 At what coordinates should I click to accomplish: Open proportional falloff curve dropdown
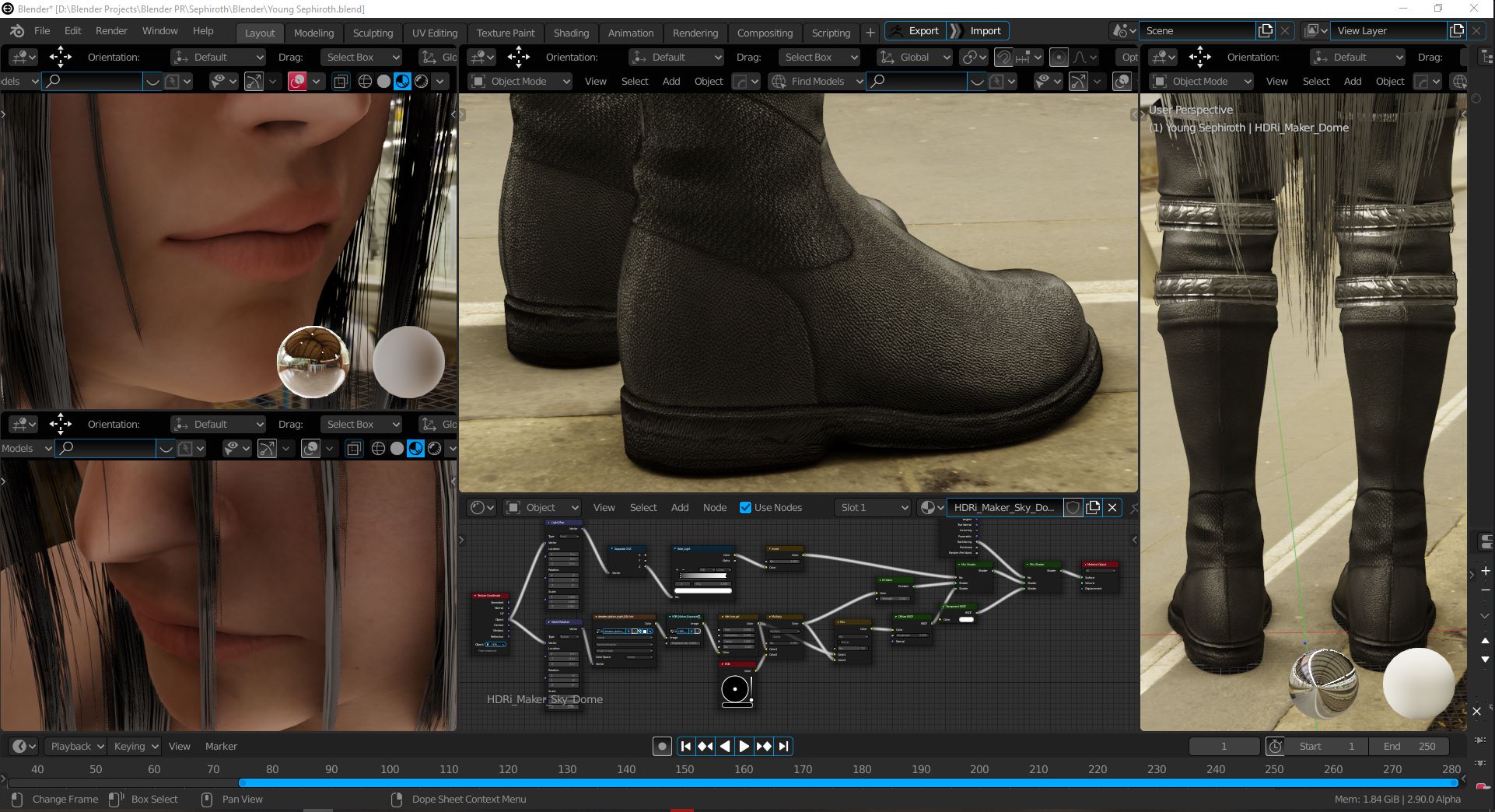1084,57
